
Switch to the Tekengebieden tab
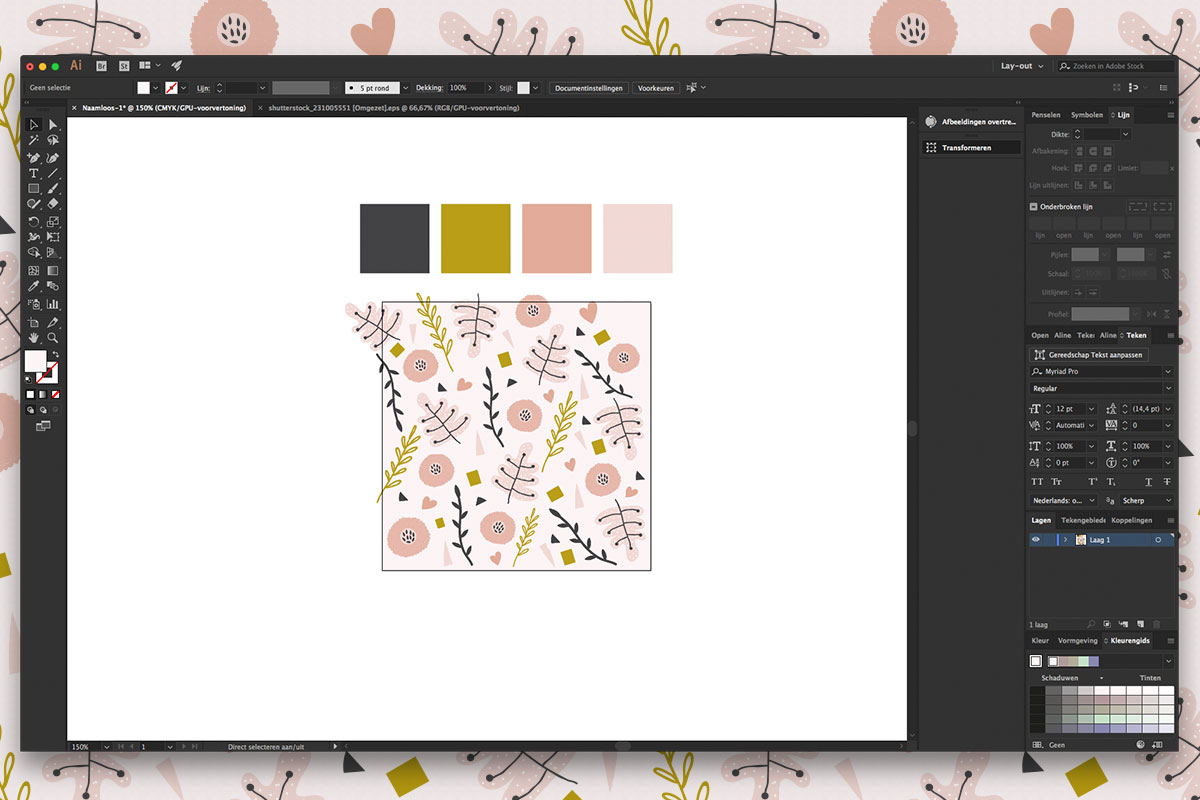1083,520
